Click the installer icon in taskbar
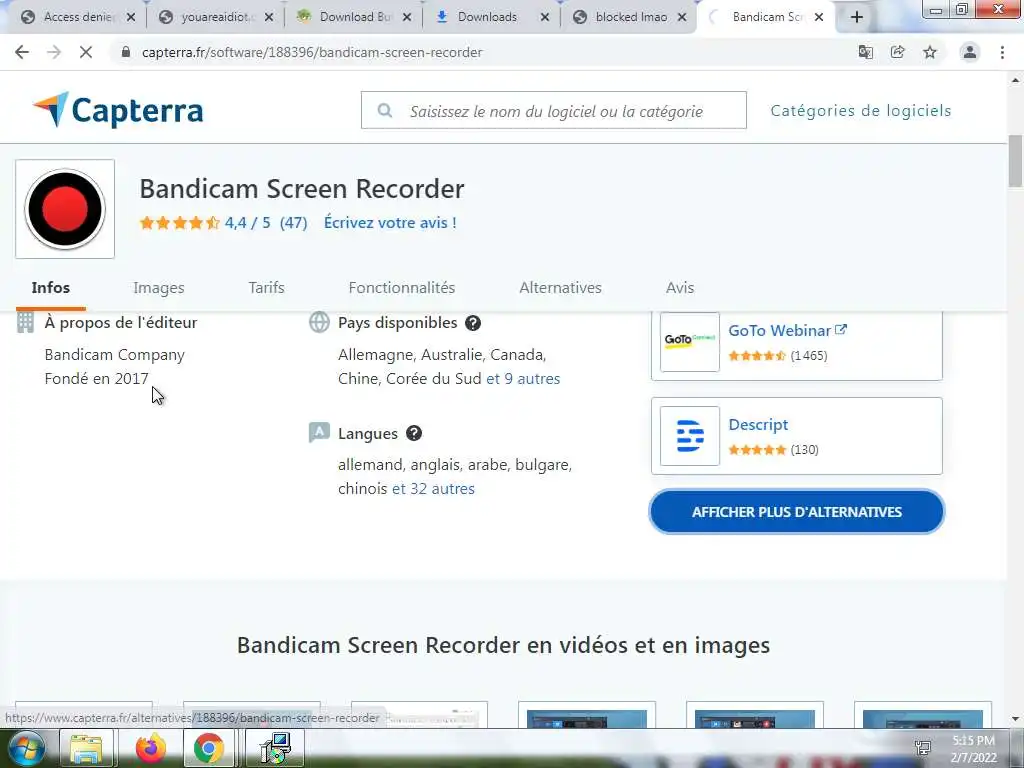 (275, 748)
